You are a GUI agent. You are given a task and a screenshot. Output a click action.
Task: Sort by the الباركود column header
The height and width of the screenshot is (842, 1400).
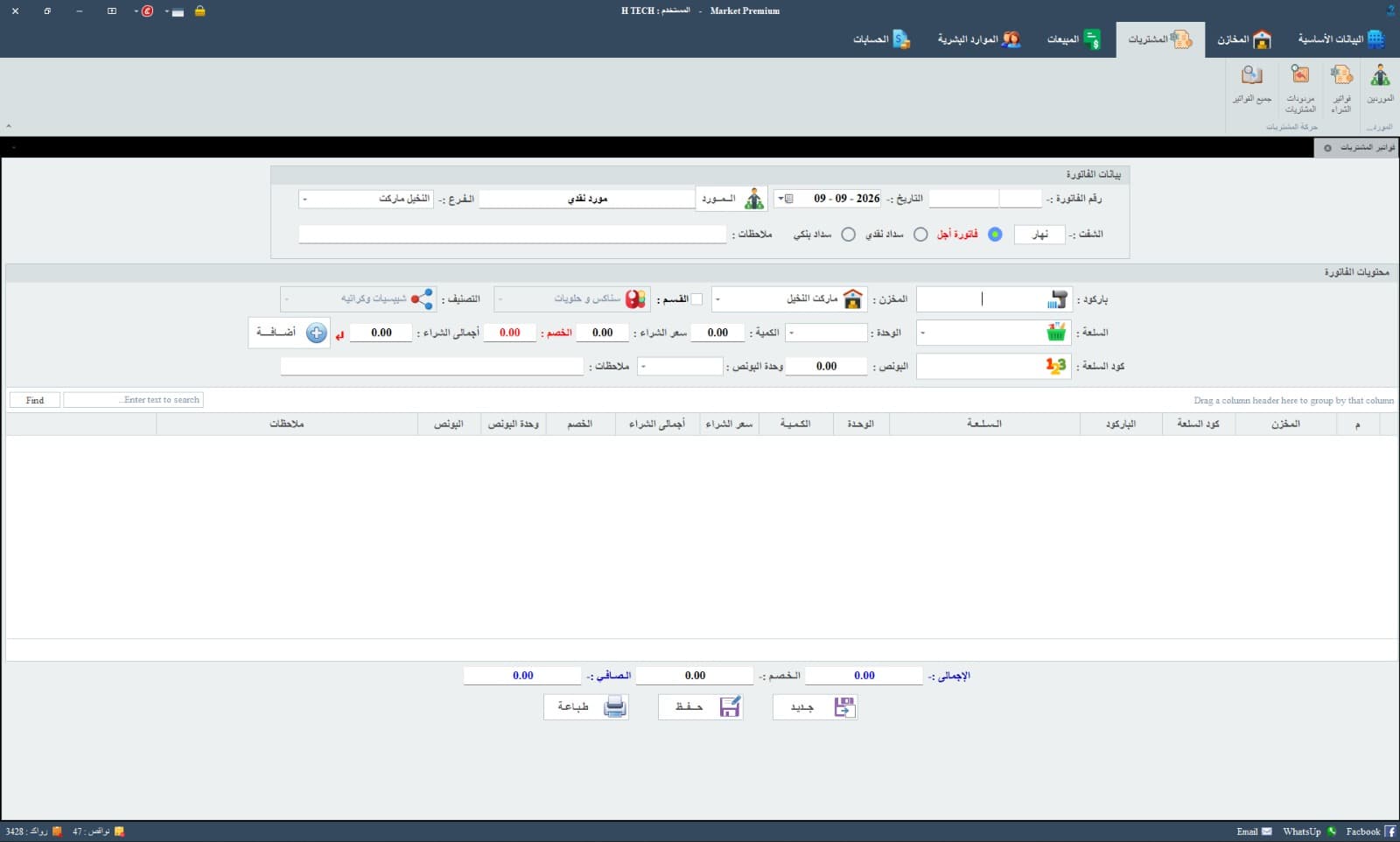(1121, 424)
